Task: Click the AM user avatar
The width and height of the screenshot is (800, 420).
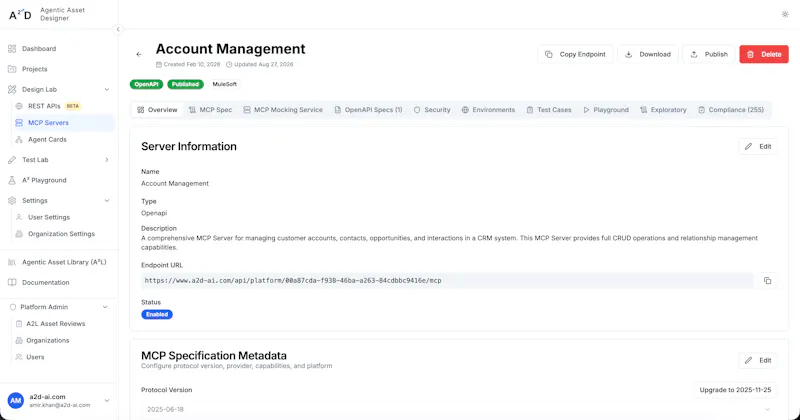Action: [16, 401]
